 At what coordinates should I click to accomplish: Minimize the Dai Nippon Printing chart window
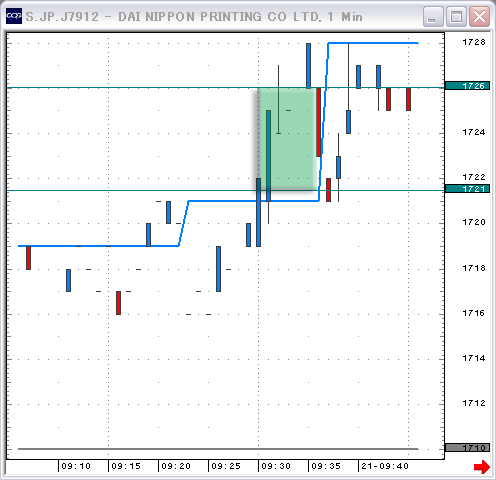[x=433, y=17]
